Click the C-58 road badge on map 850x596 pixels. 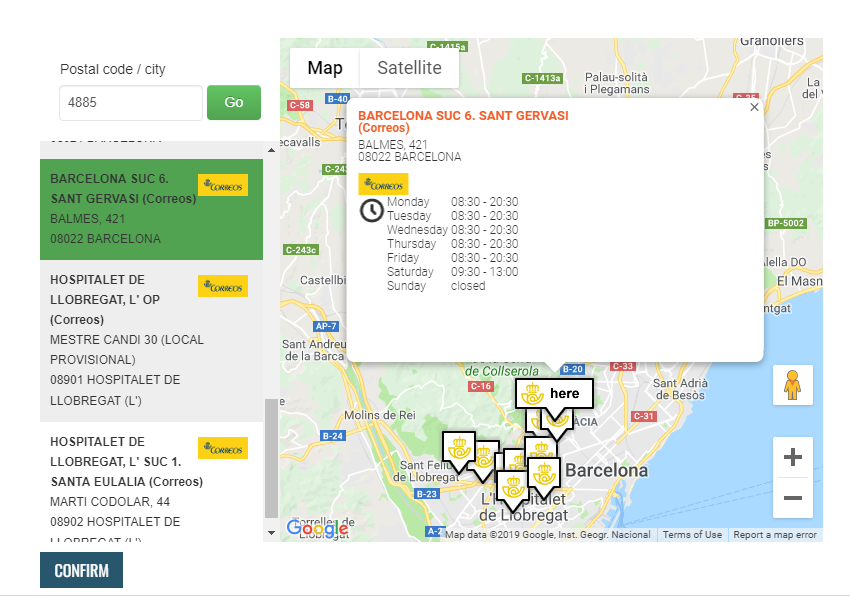(x=300, y=105)
